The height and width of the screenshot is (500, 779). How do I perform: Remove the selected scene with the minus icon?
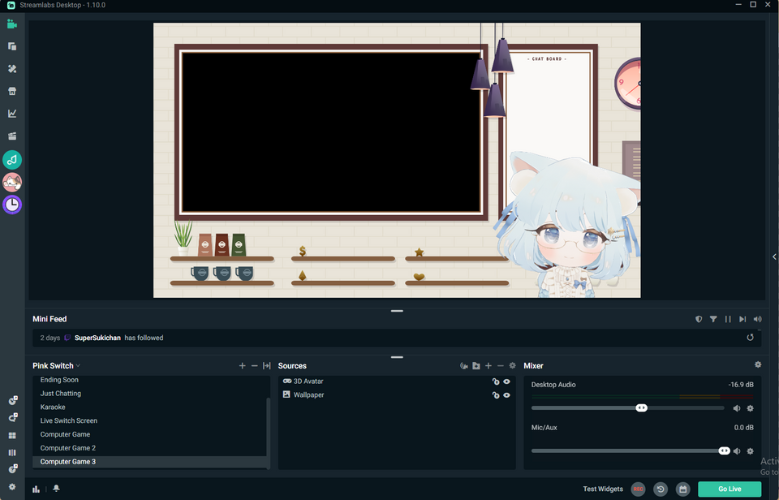click(254, 366)
